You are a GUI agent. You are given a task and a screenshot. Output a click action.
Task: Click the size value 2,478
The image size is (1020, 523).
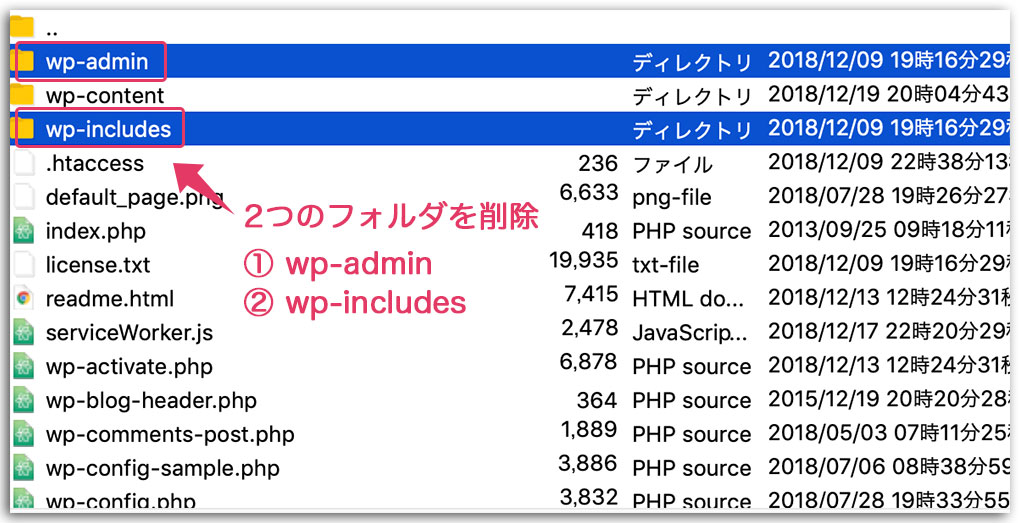pyautogui.click(x=590, y=328)
